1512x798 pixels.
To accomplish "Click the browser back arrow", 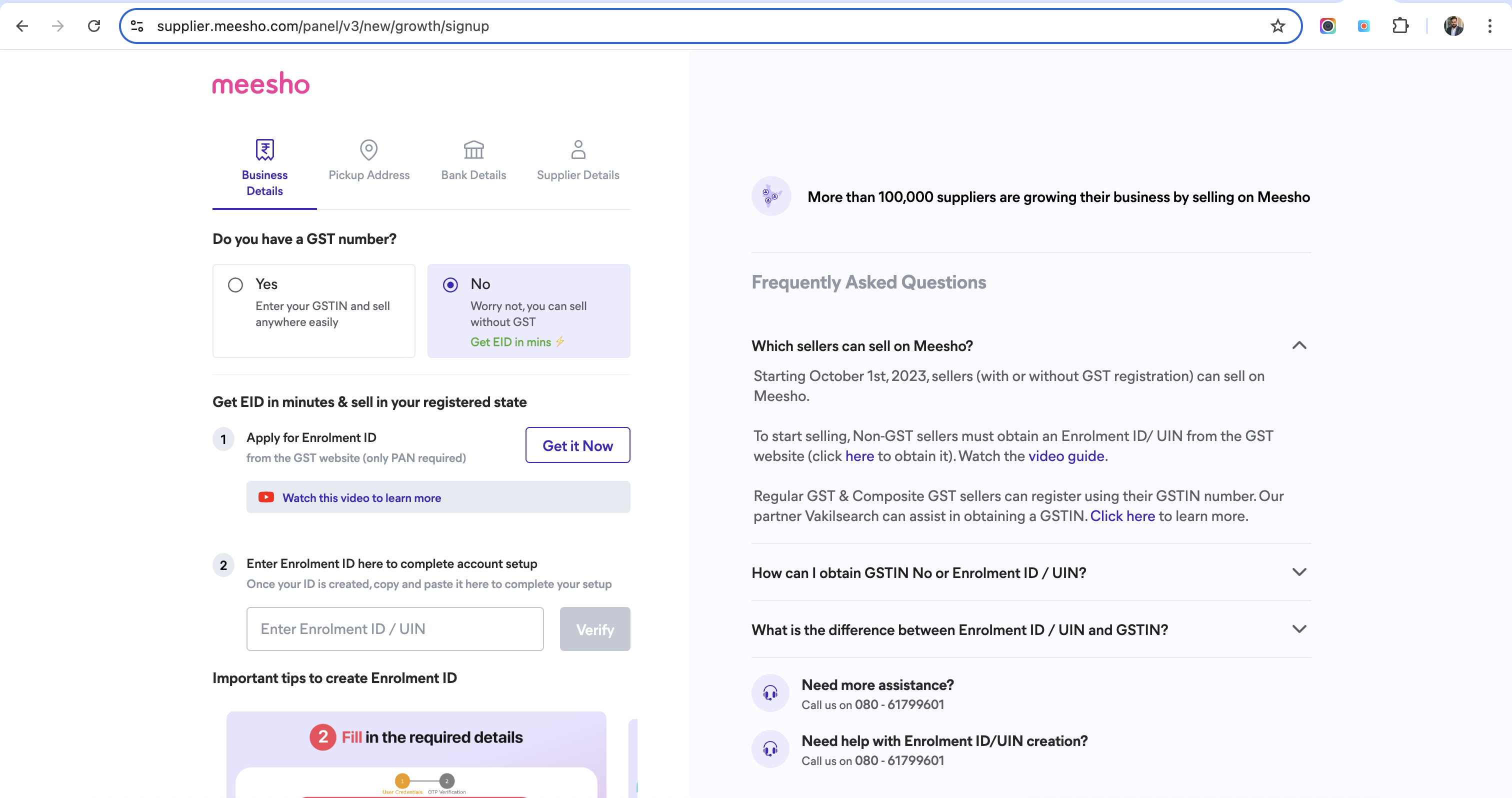I will click(x=22, y=26).
